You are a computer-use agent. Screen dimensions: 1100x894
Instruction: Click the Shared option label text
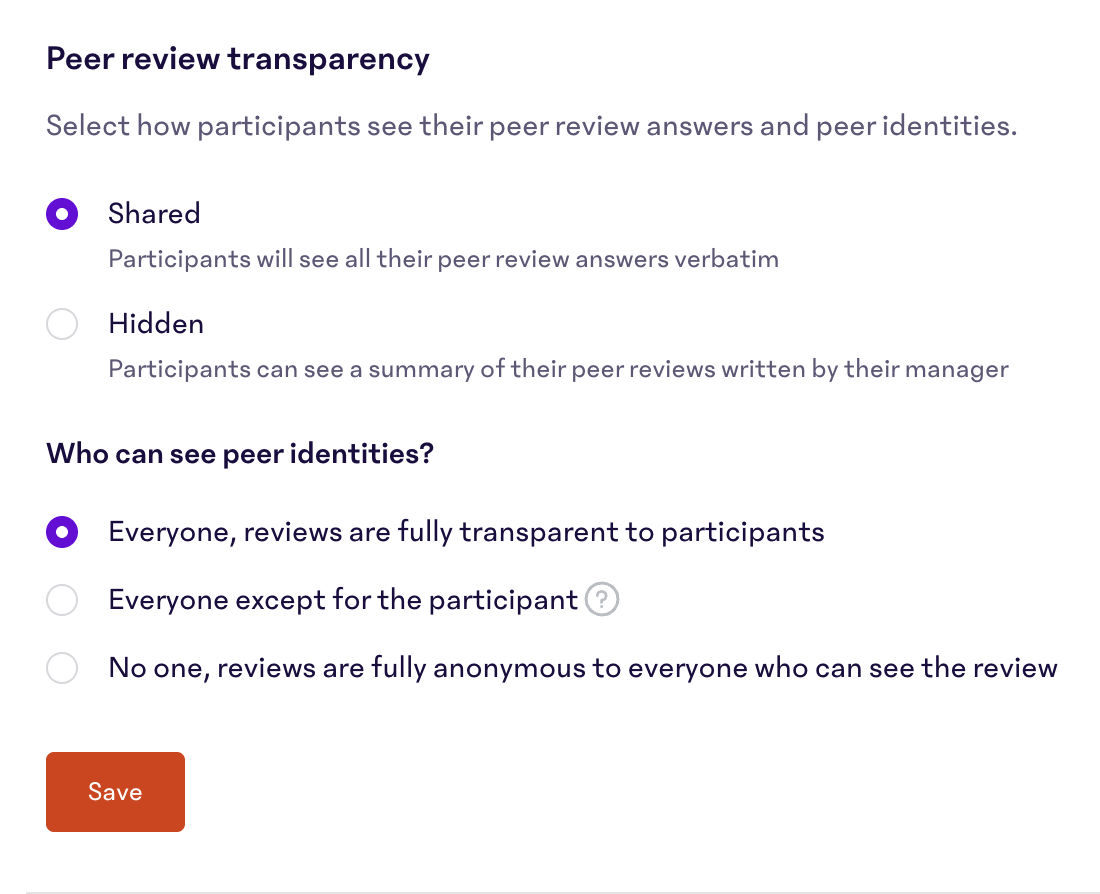point(154,213)
